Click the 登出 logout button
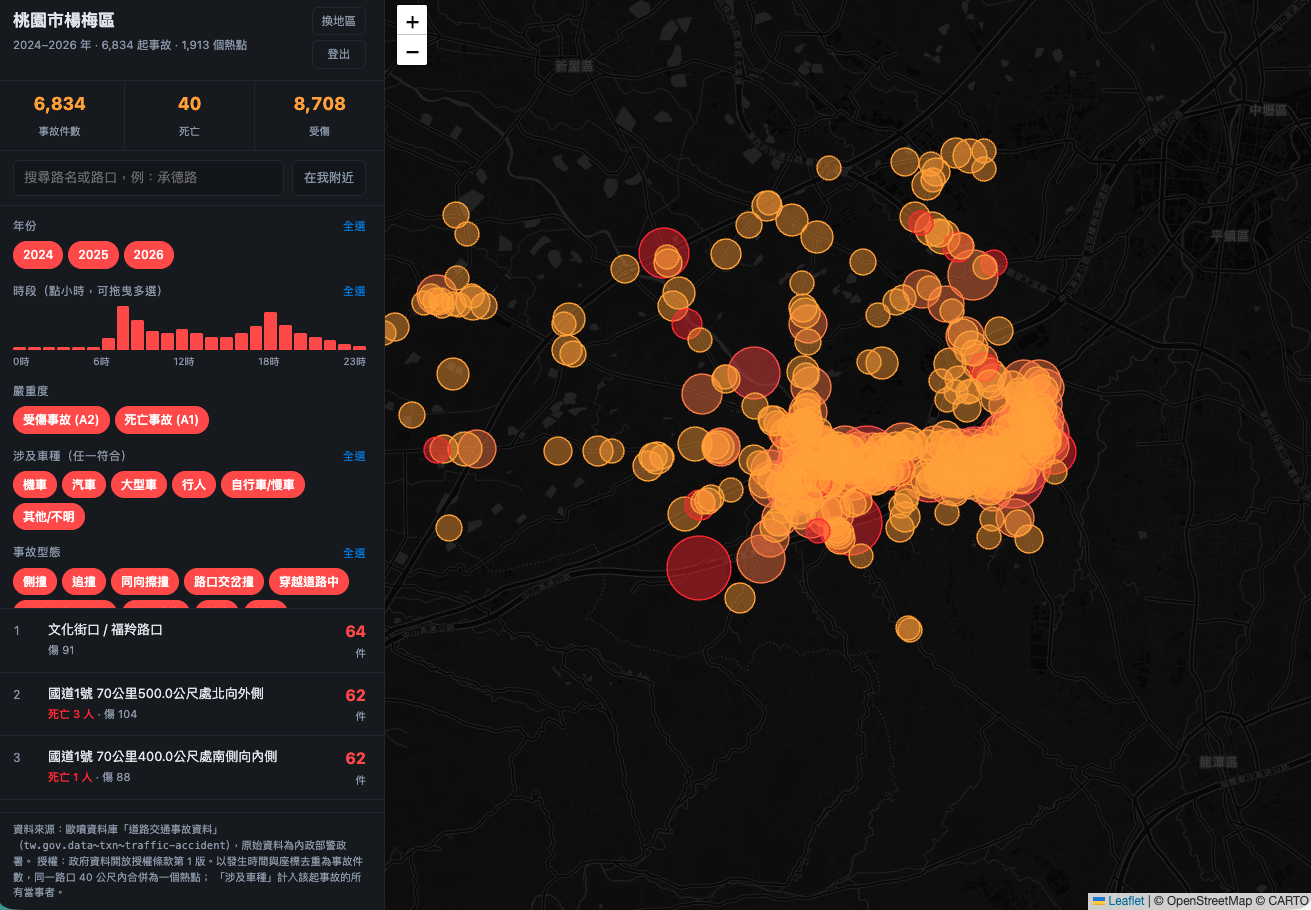This screenshot has width=1311, height=910. tap(339, 54)
